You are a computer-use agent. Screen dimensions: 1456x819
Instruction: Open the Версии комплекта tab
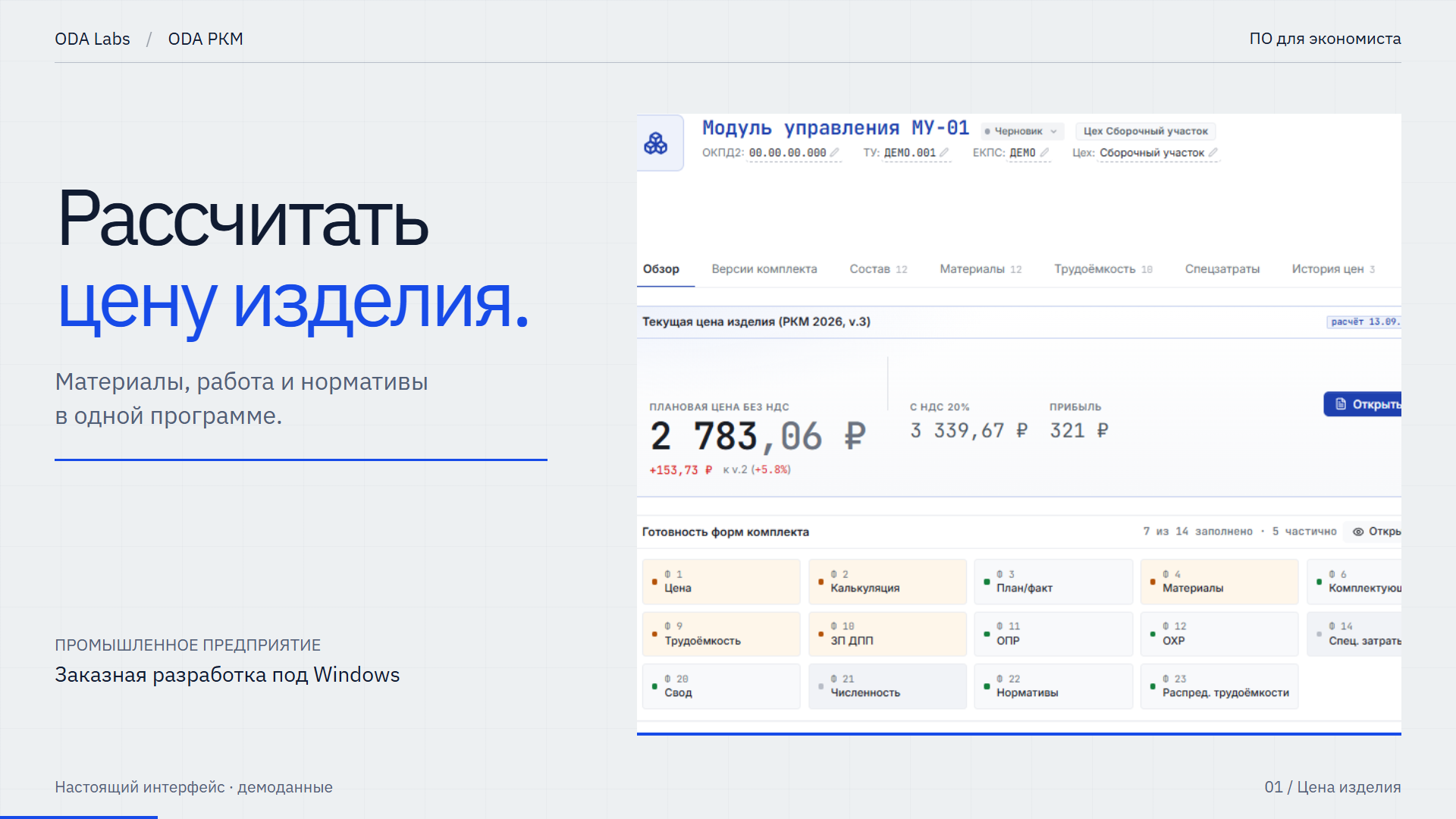764,269
